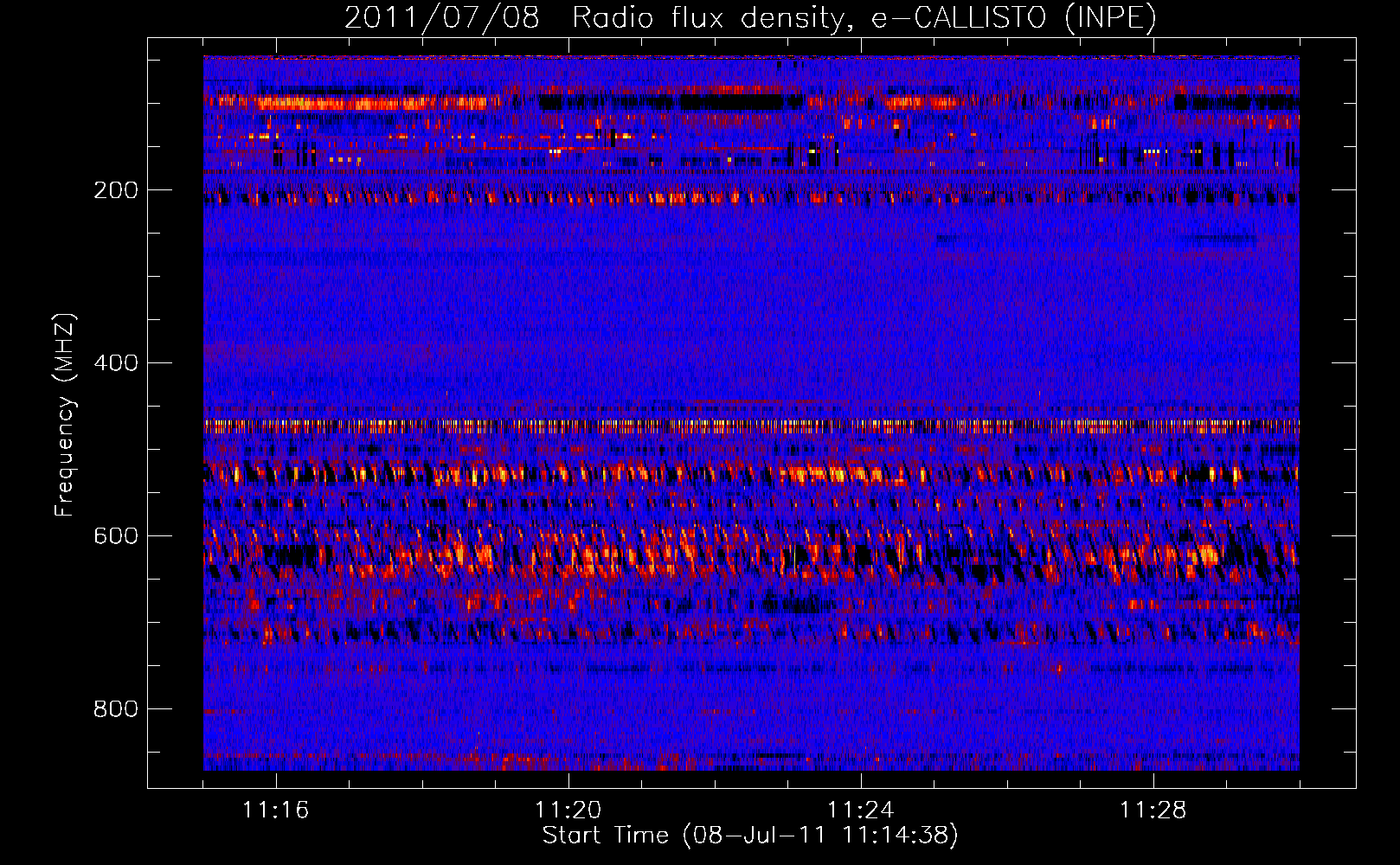Click the 11:20 time tick label

[568, 810]
